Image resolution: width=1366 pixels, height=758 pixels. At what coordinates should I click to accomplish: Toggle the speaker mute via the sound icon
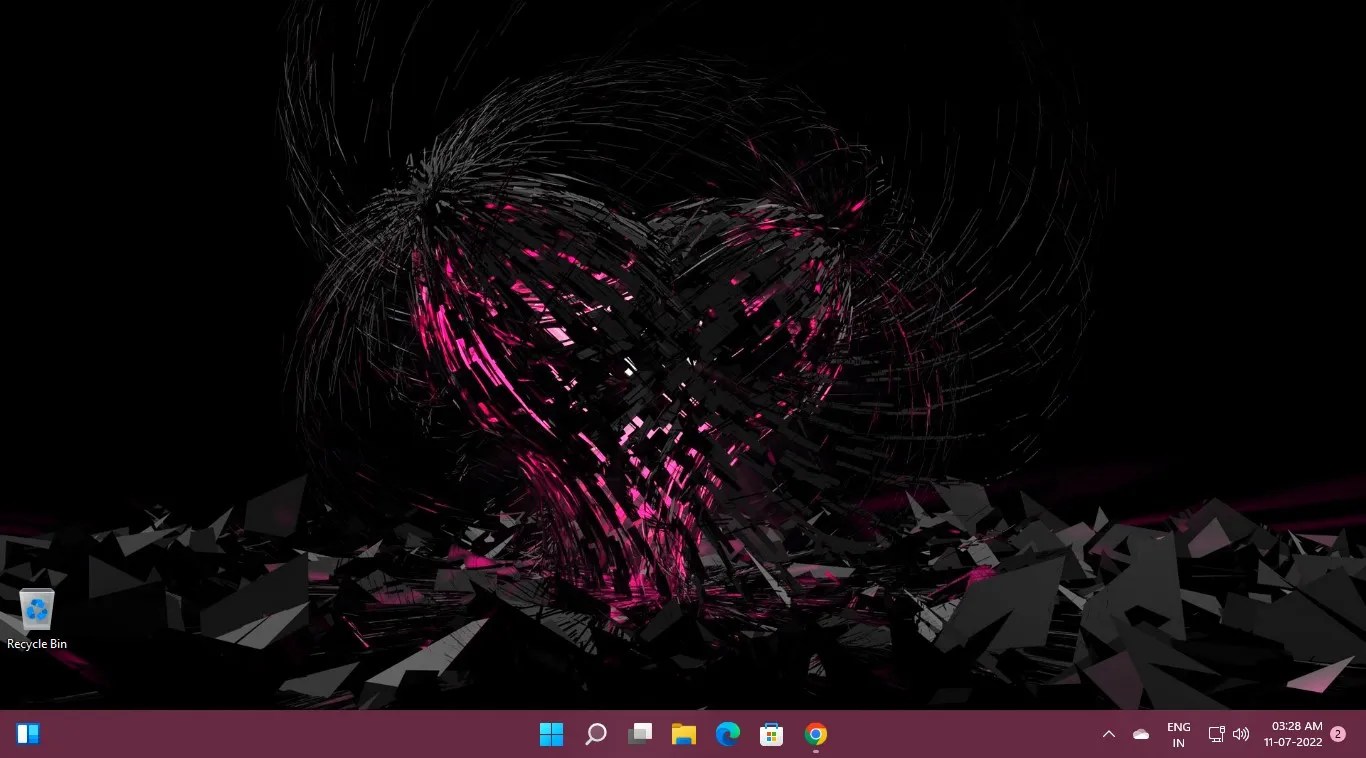point(1240,734)
